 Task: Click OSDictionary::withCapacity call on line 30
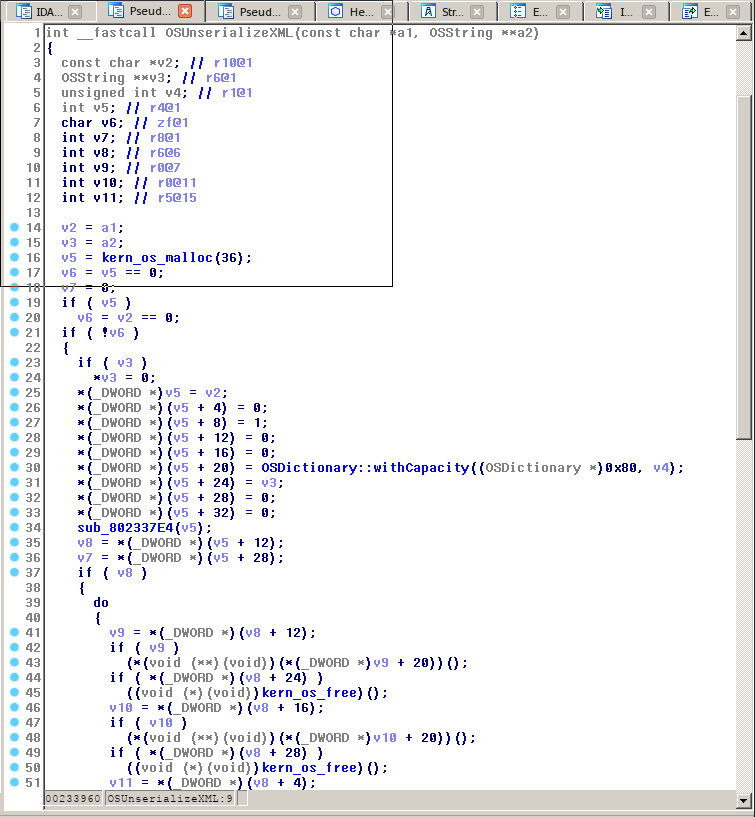tap(365, 468)
